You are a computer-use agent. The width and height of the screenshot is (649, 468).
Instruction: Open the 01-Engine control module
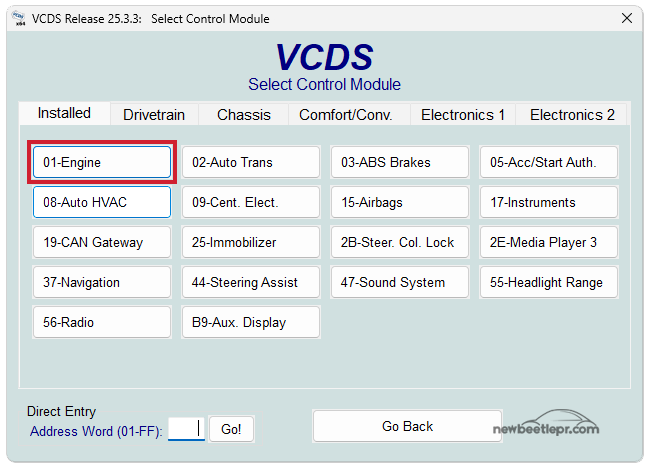pos(102,162)
